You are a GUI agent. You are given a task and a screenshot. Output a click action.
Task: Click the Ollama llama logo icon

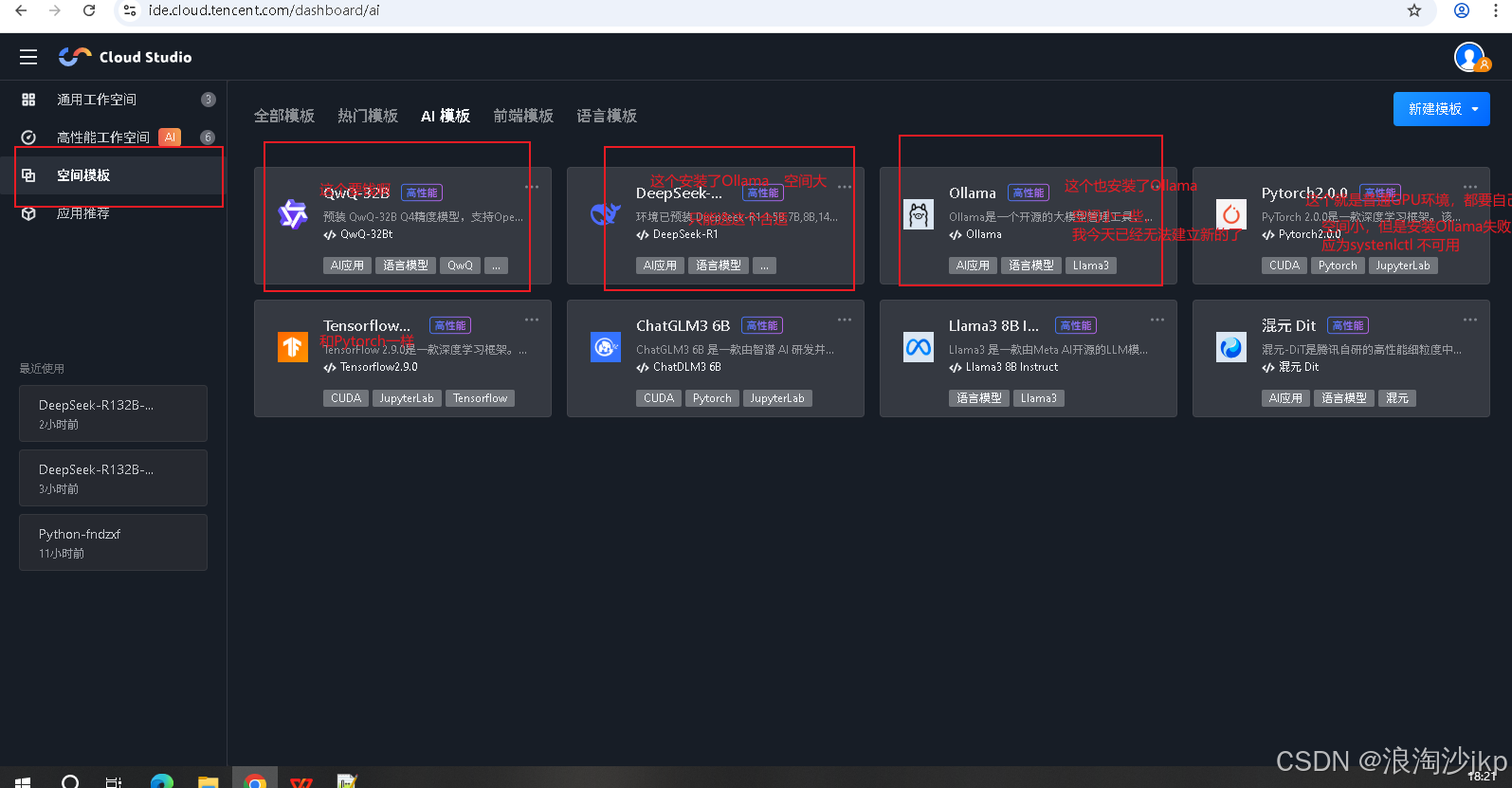(x=919, y=214)
